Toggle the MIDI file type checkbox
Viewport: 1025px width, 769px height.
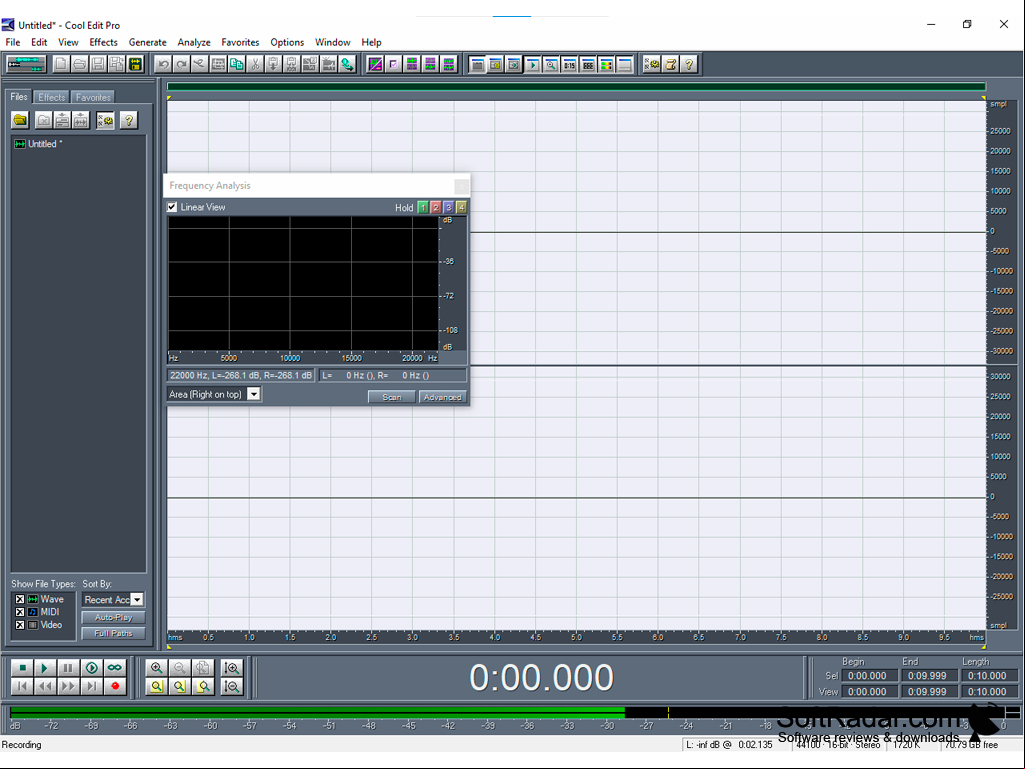click(20, 612)
